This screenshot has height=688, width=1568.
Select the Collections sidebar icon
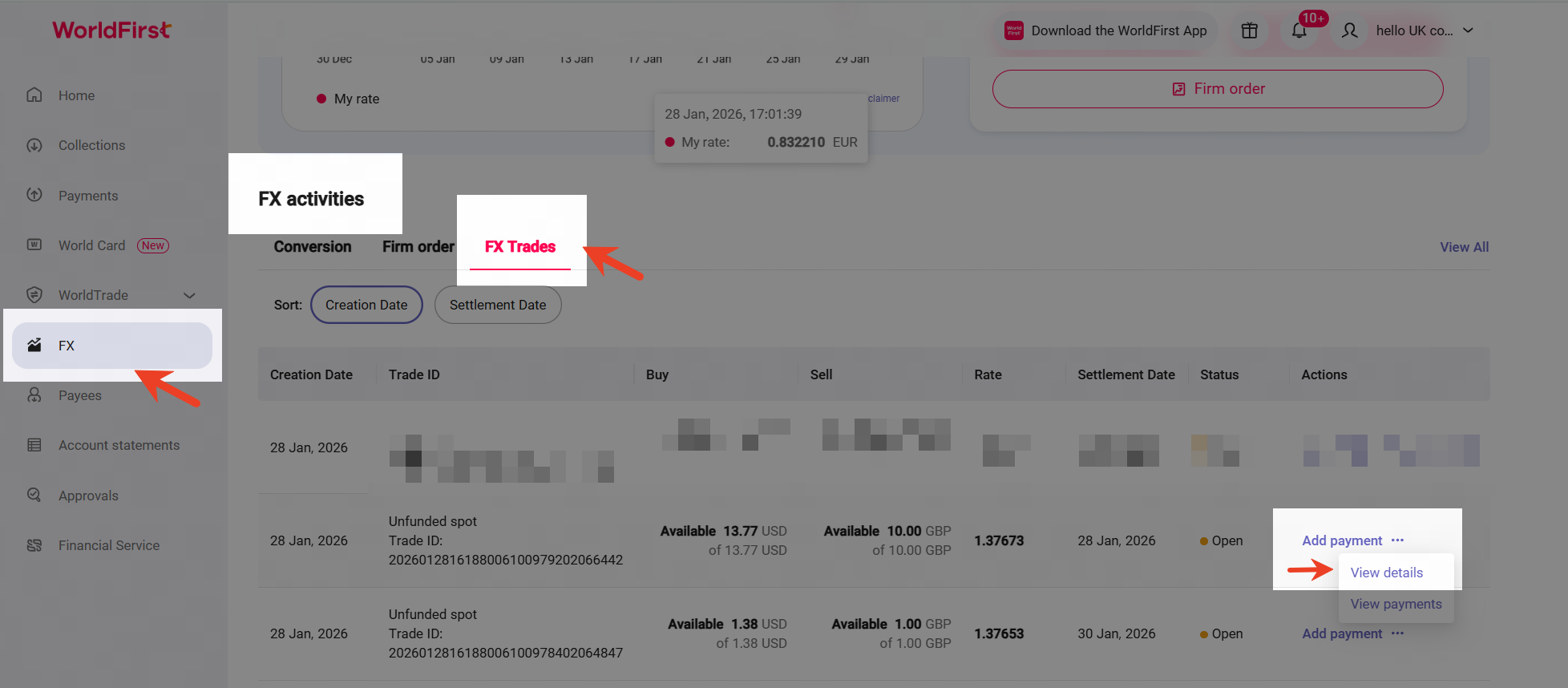click(34, 145)
